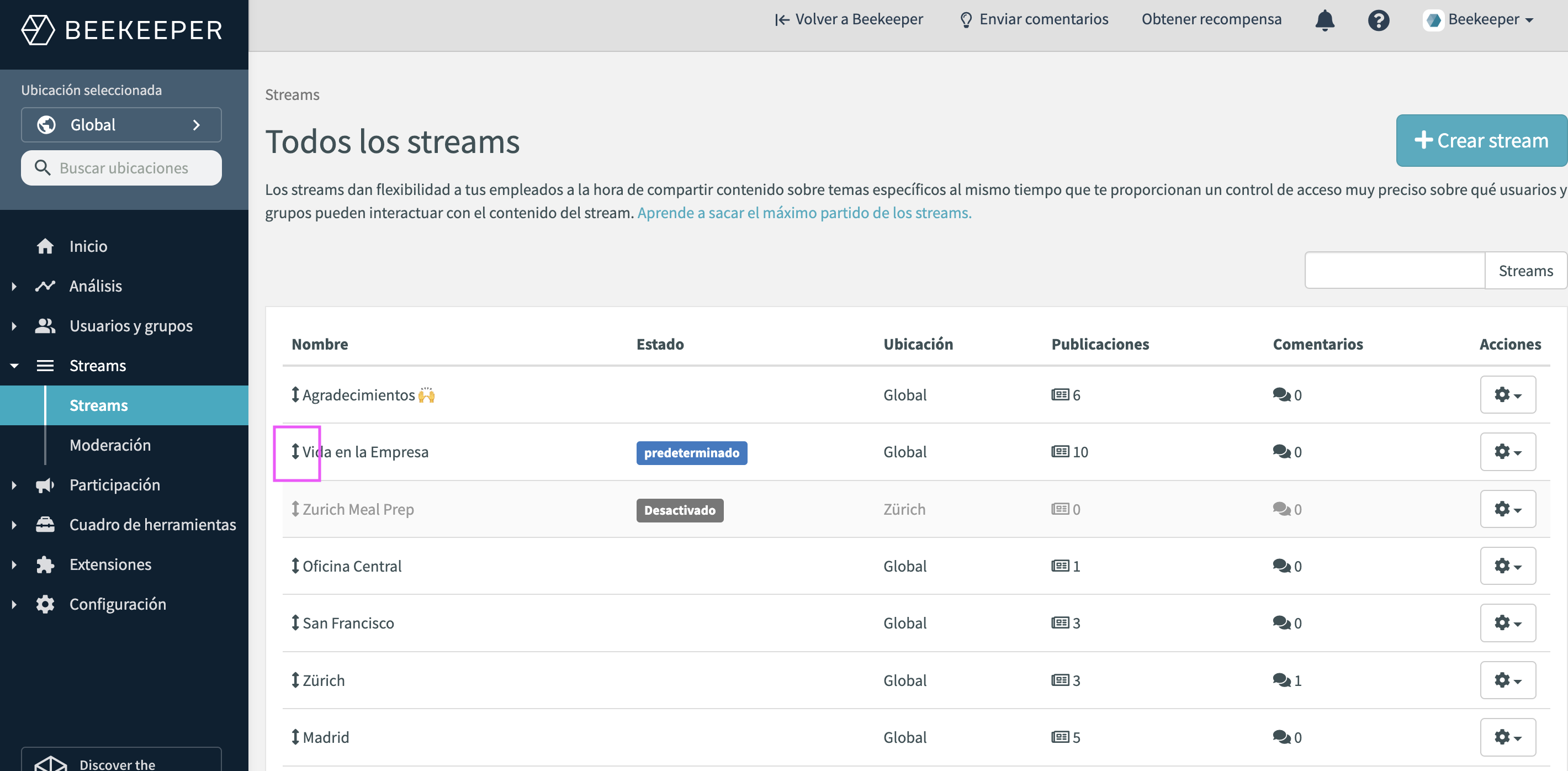1568x771 pixels.
Task: Click the drag handle for Vida en la Empresa
Action: [x=295, y=451]
